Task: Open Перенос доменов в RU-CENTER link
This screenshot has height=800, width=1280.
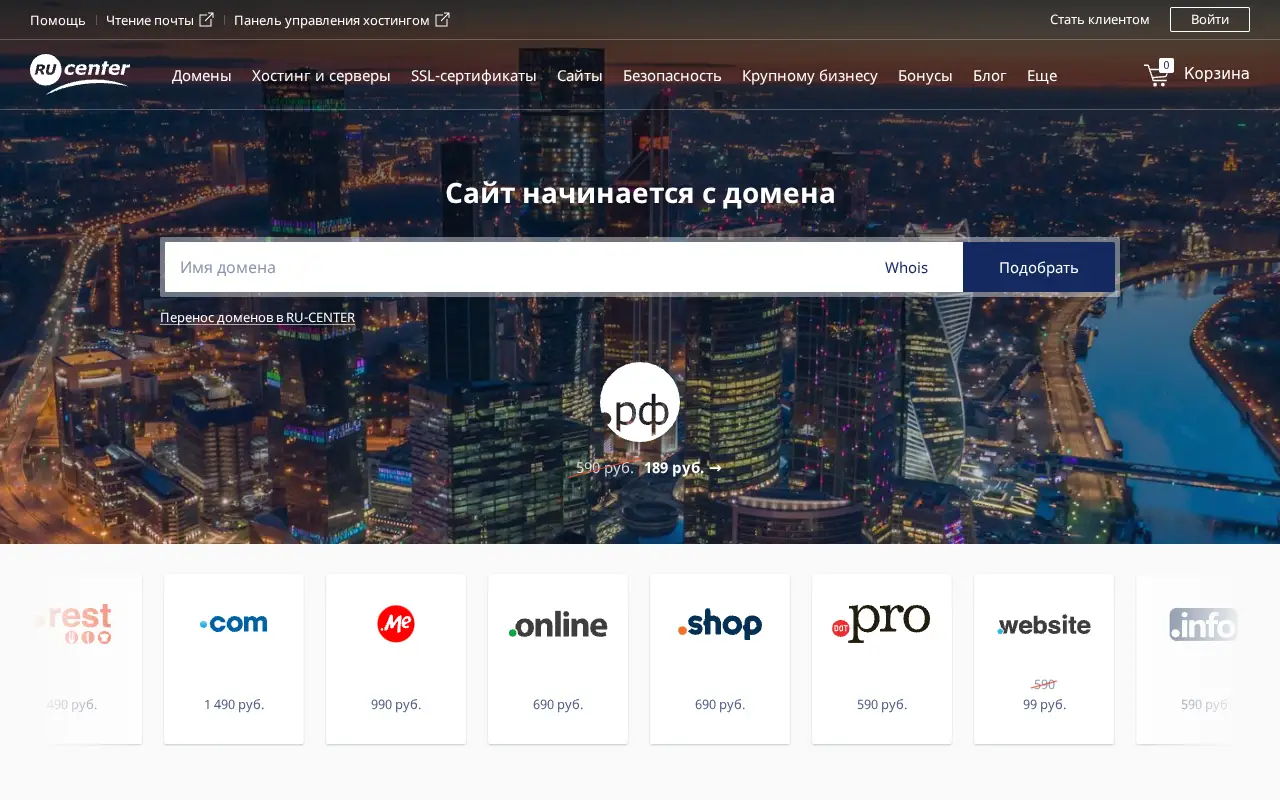Action: (257, 317)
